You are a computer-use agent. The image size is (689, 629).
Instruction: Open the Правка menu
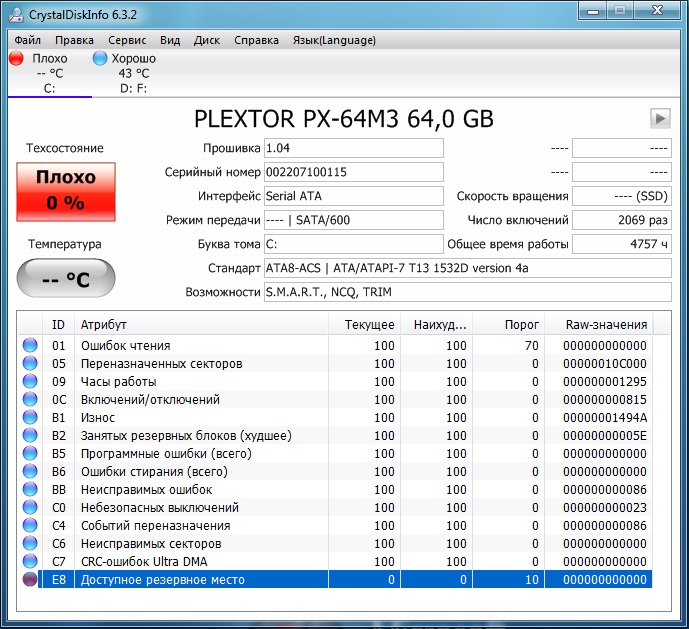click(x=74, y=40)
